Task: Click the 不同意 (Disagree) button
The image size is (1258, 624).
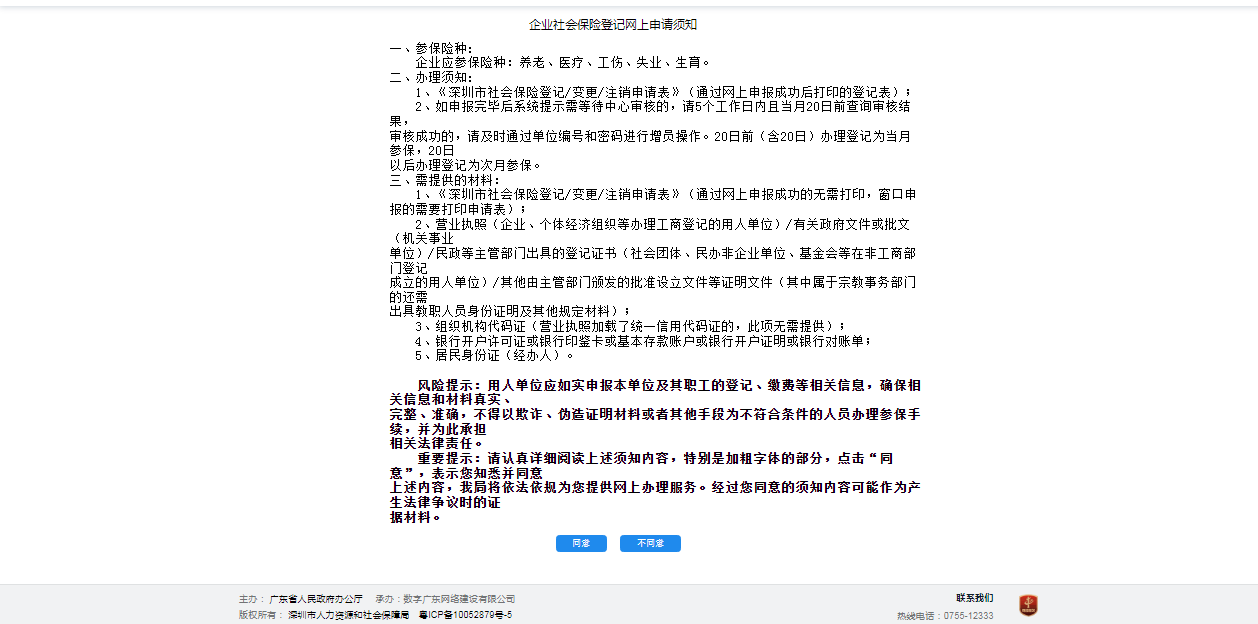Action: pyautogui.click(x=650, y=543)
